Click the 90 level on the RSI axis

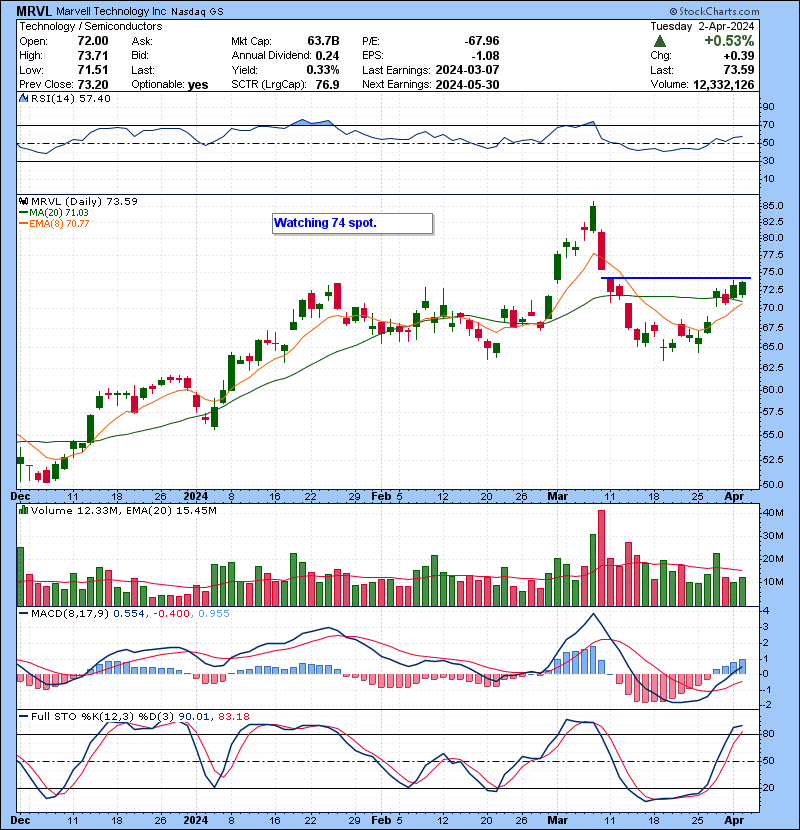[x=768, y=107]
